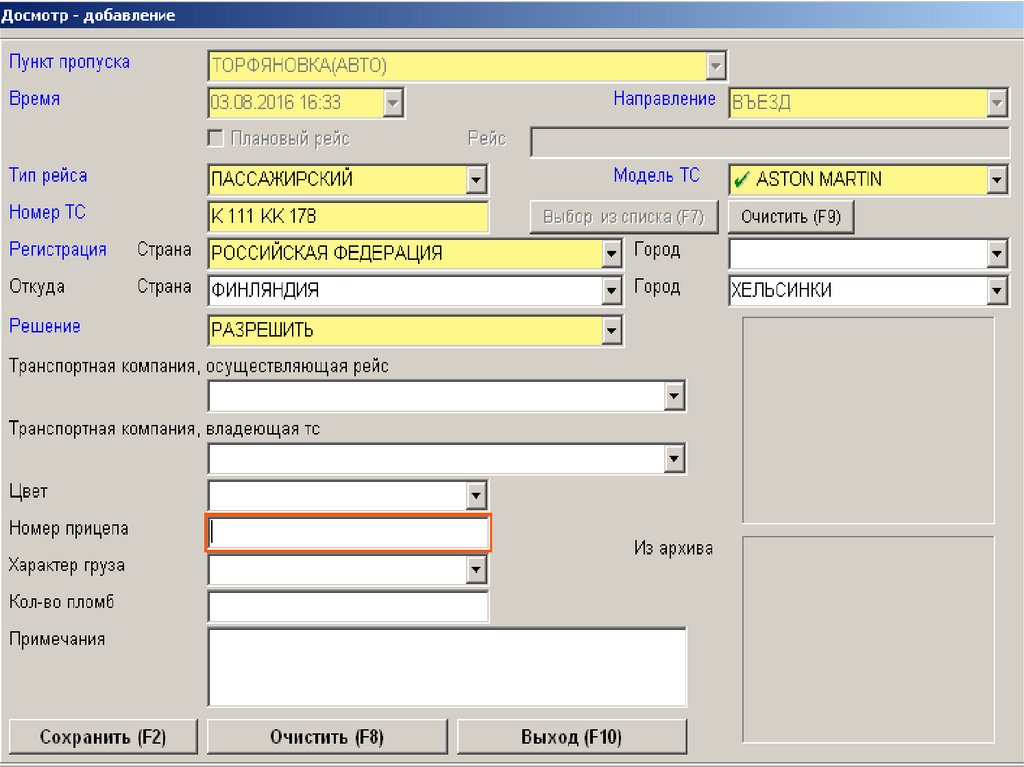The height and width of the screenshot is (767, 1024).
Task: Open the Цвет color dropdown
Action: click(477, 495)
